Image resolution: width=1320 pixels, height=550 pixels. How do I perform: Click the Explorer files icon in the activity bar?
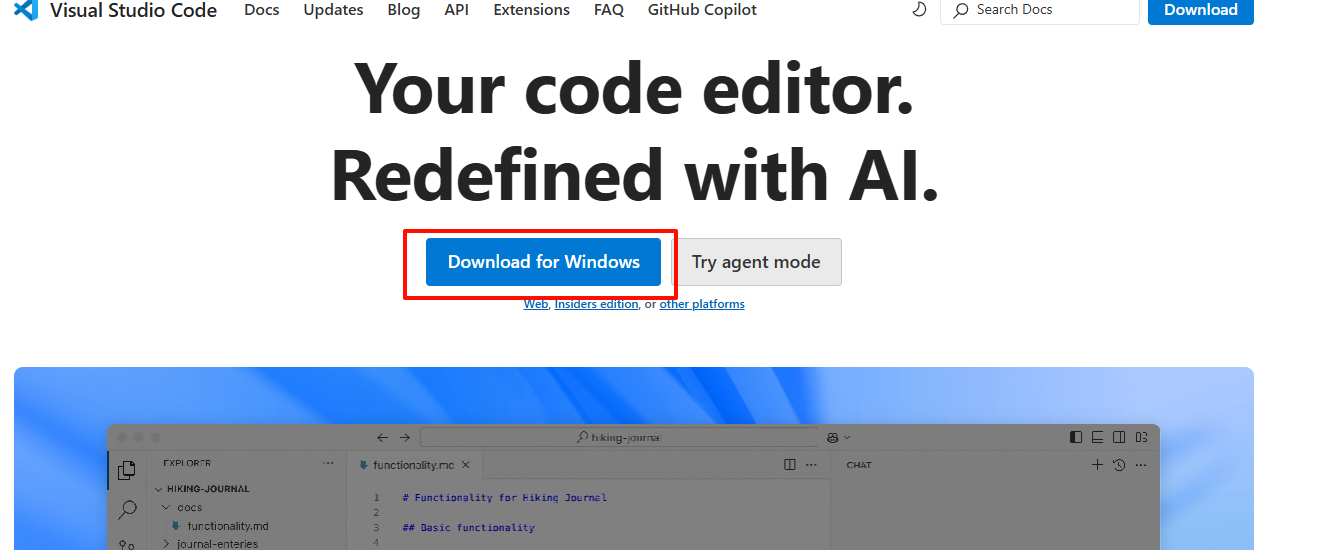coord(127,470)
